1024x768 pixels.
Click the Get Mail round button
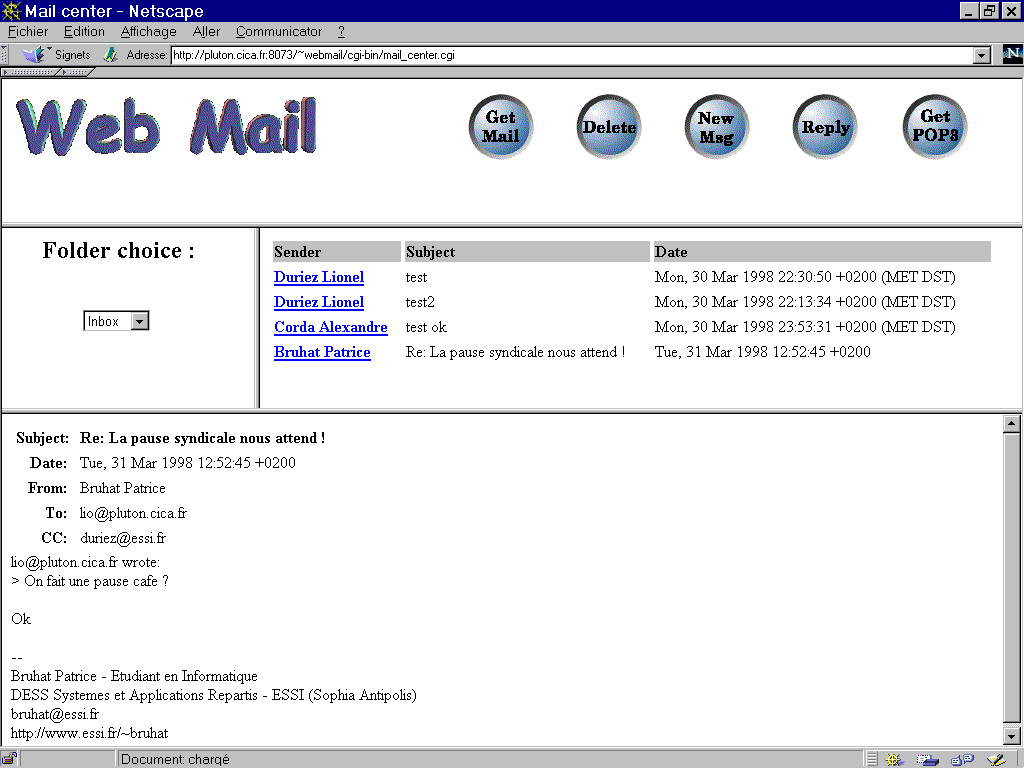501,127
